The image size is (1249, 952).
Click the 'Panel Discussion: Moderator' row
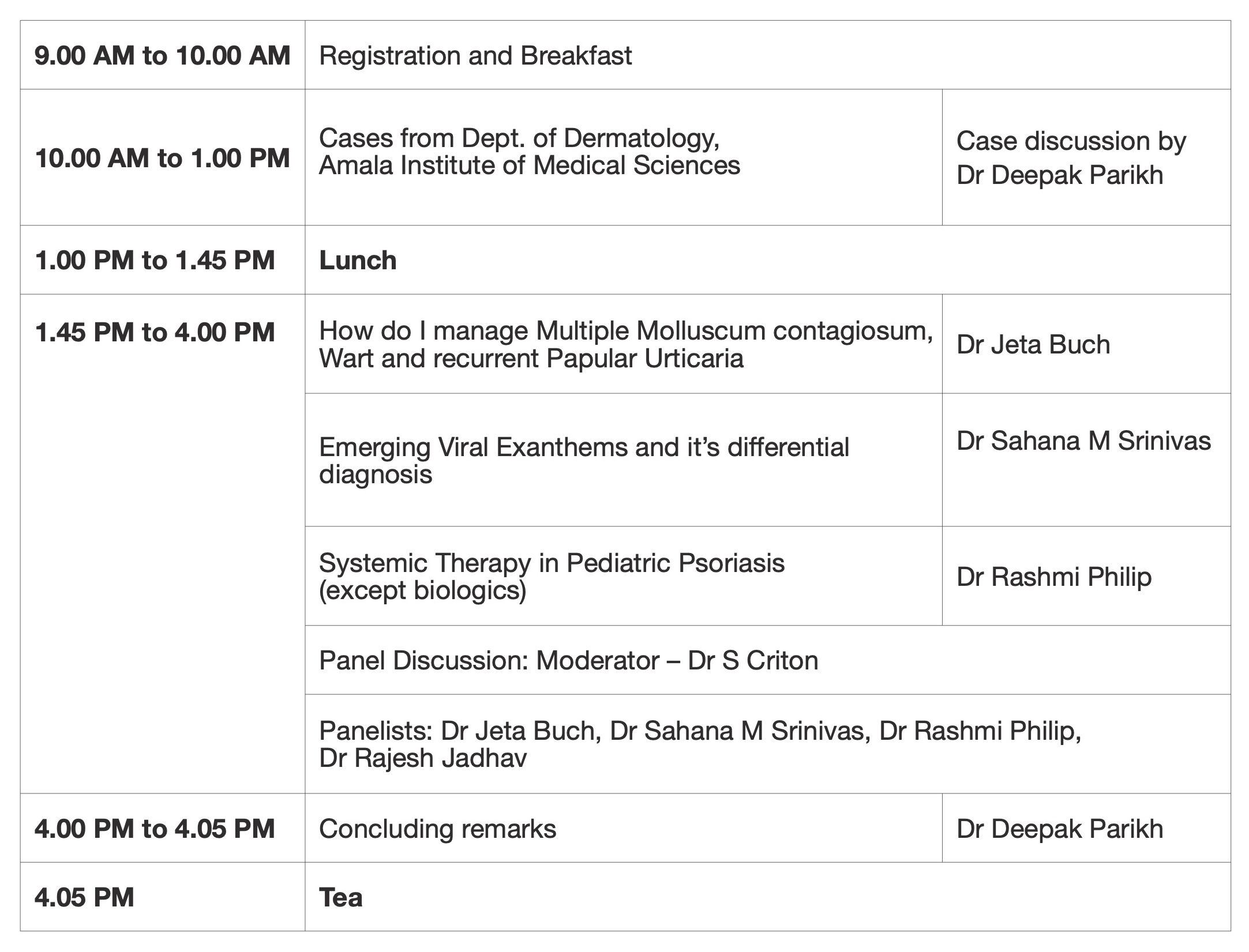(x=568, y=661)
